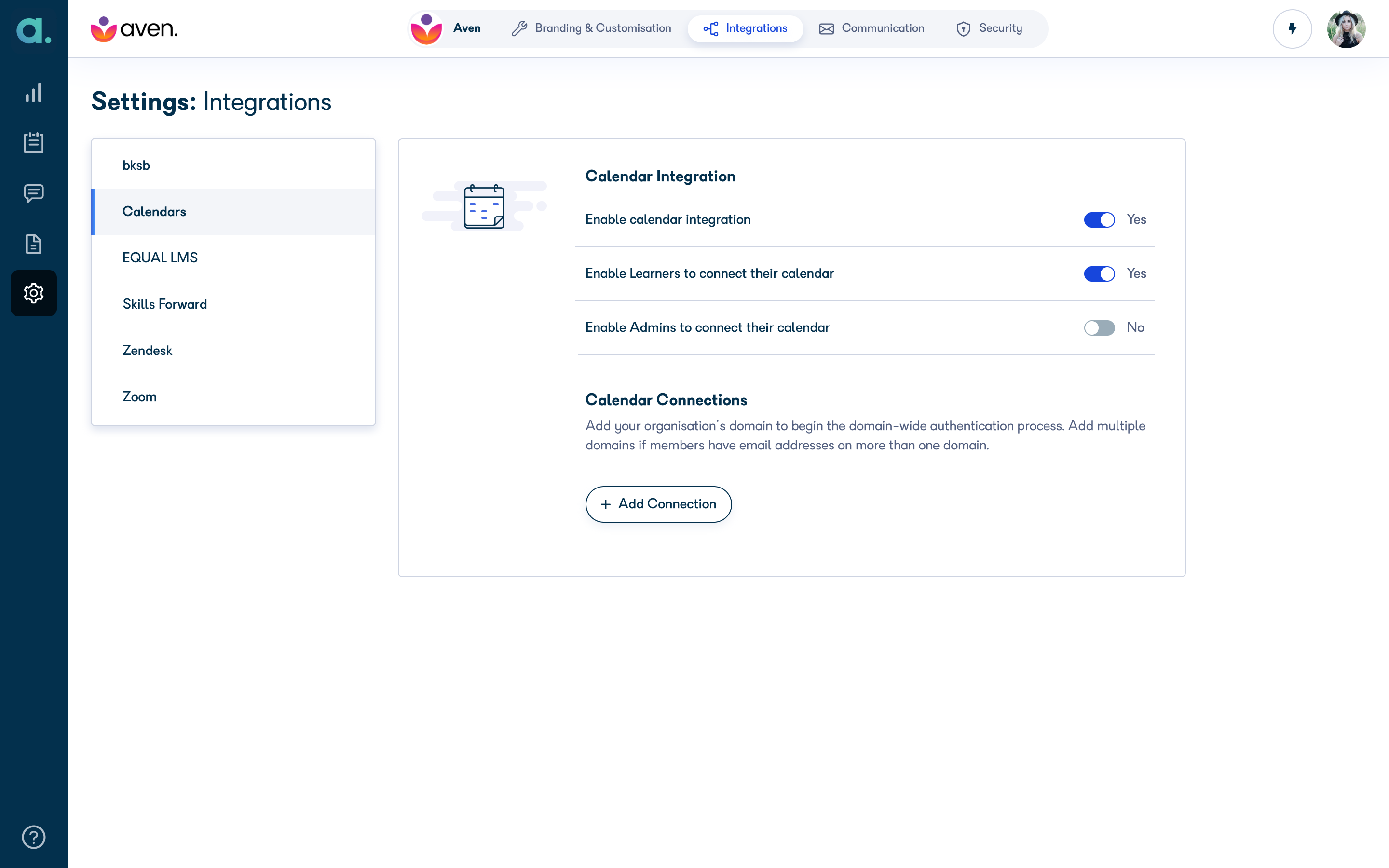Open the documents sidebar icon
This screenshot has height=868, width=1389.
(x=33, y=244)
